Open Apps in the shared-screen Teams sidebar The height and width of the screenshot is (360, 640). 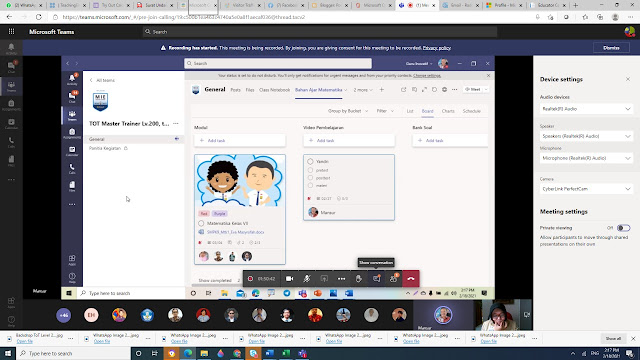pos(72,260)
